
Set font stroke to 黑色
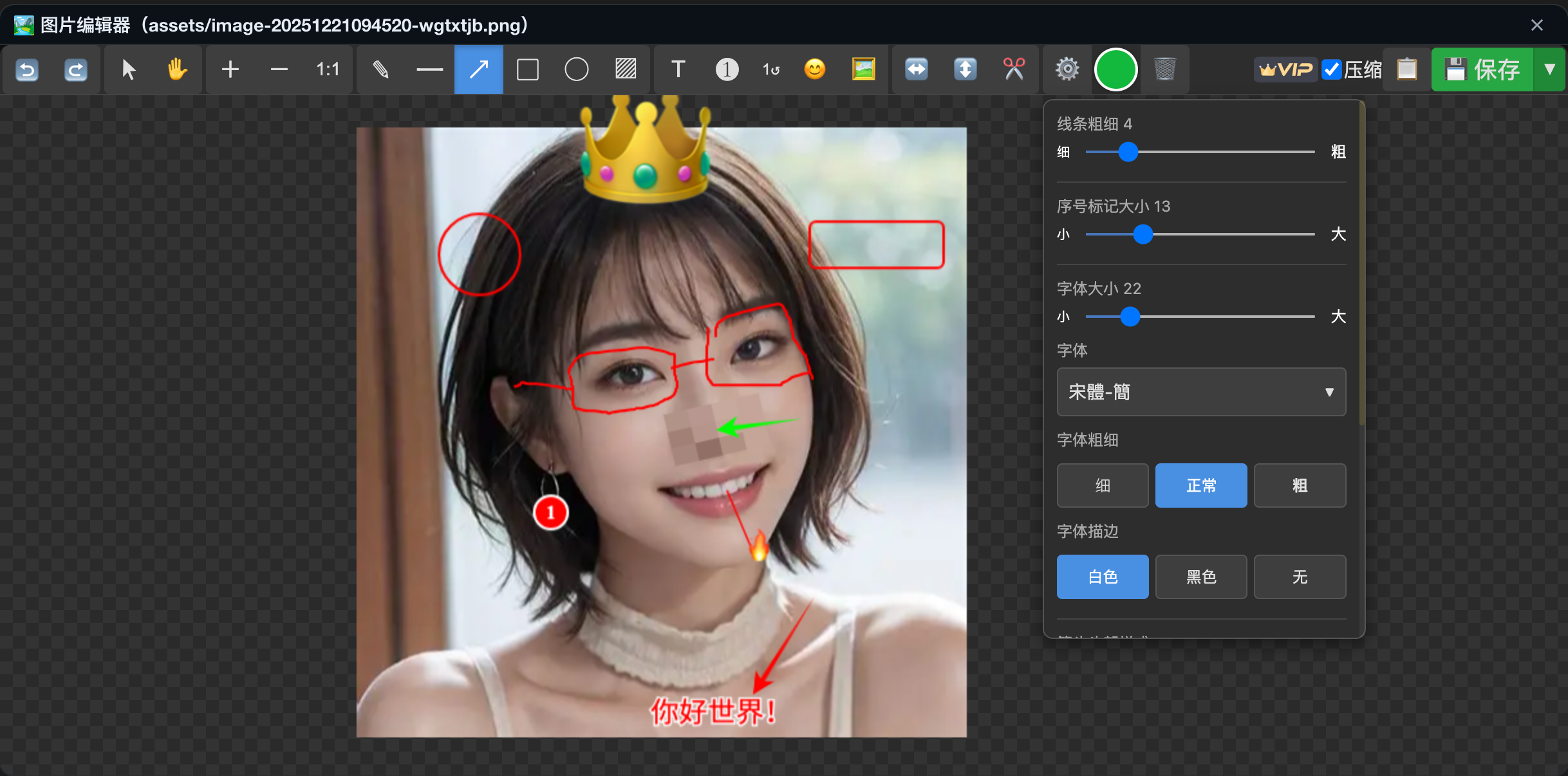click(1200, 577)
